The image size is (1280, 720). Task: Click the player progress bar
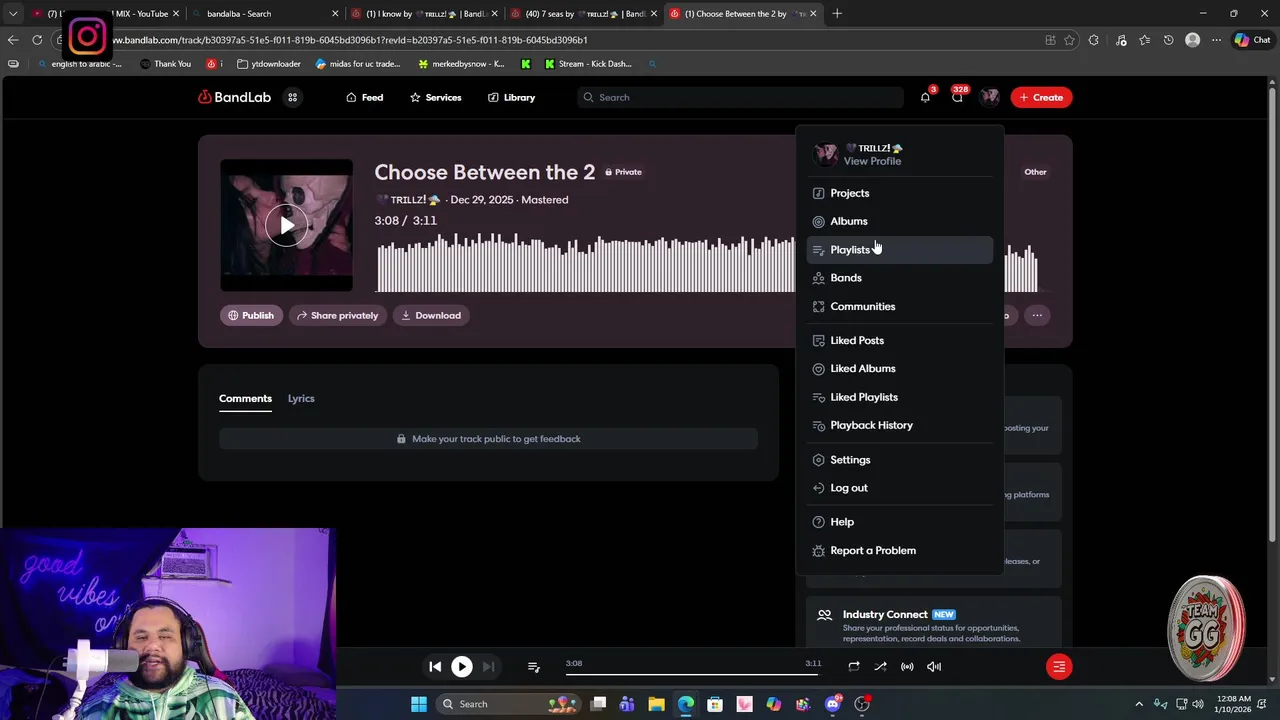tap(693, 675)
